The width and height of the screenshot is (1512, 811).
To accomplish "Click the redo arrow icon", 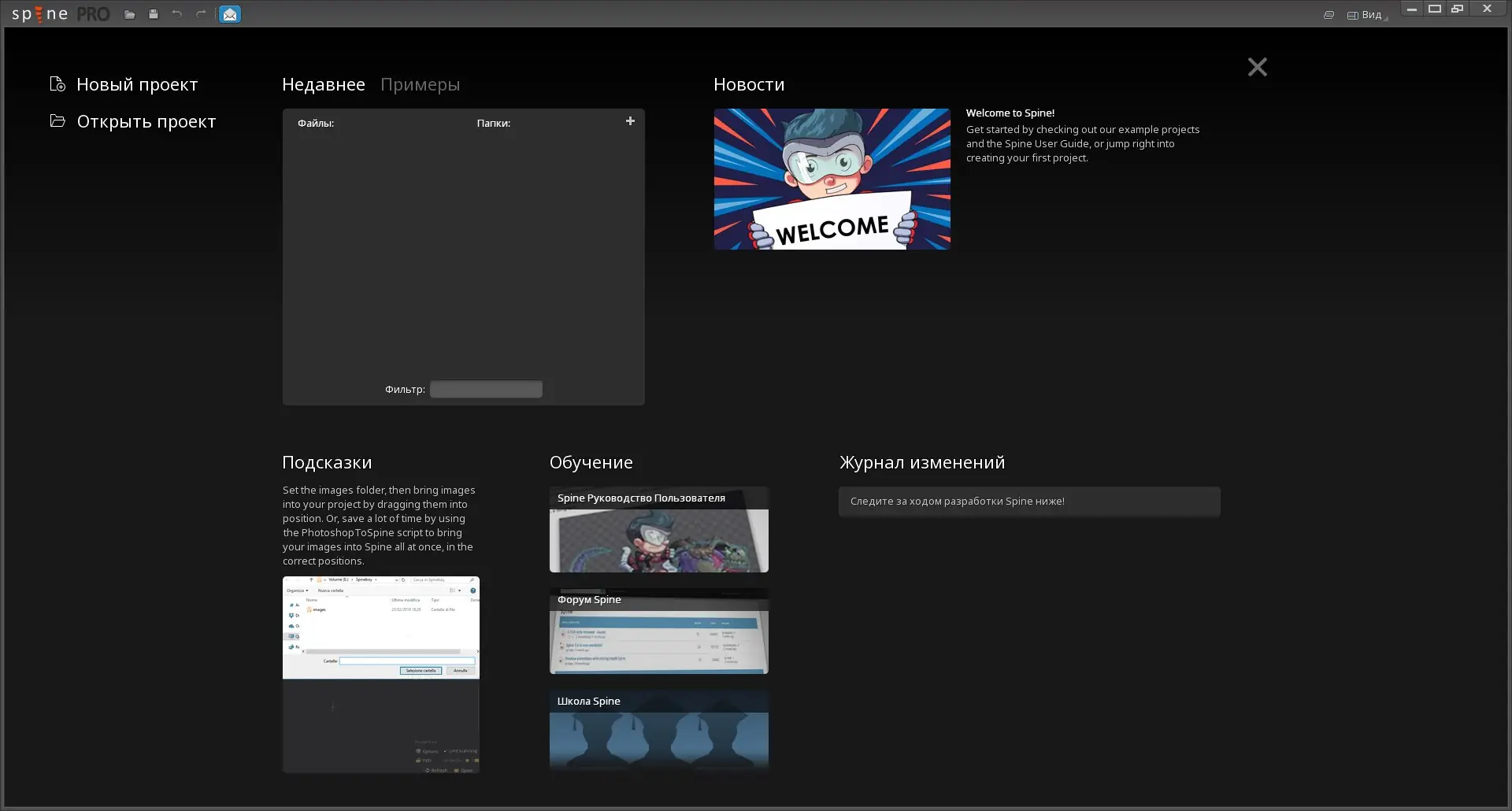I will 201,14.
